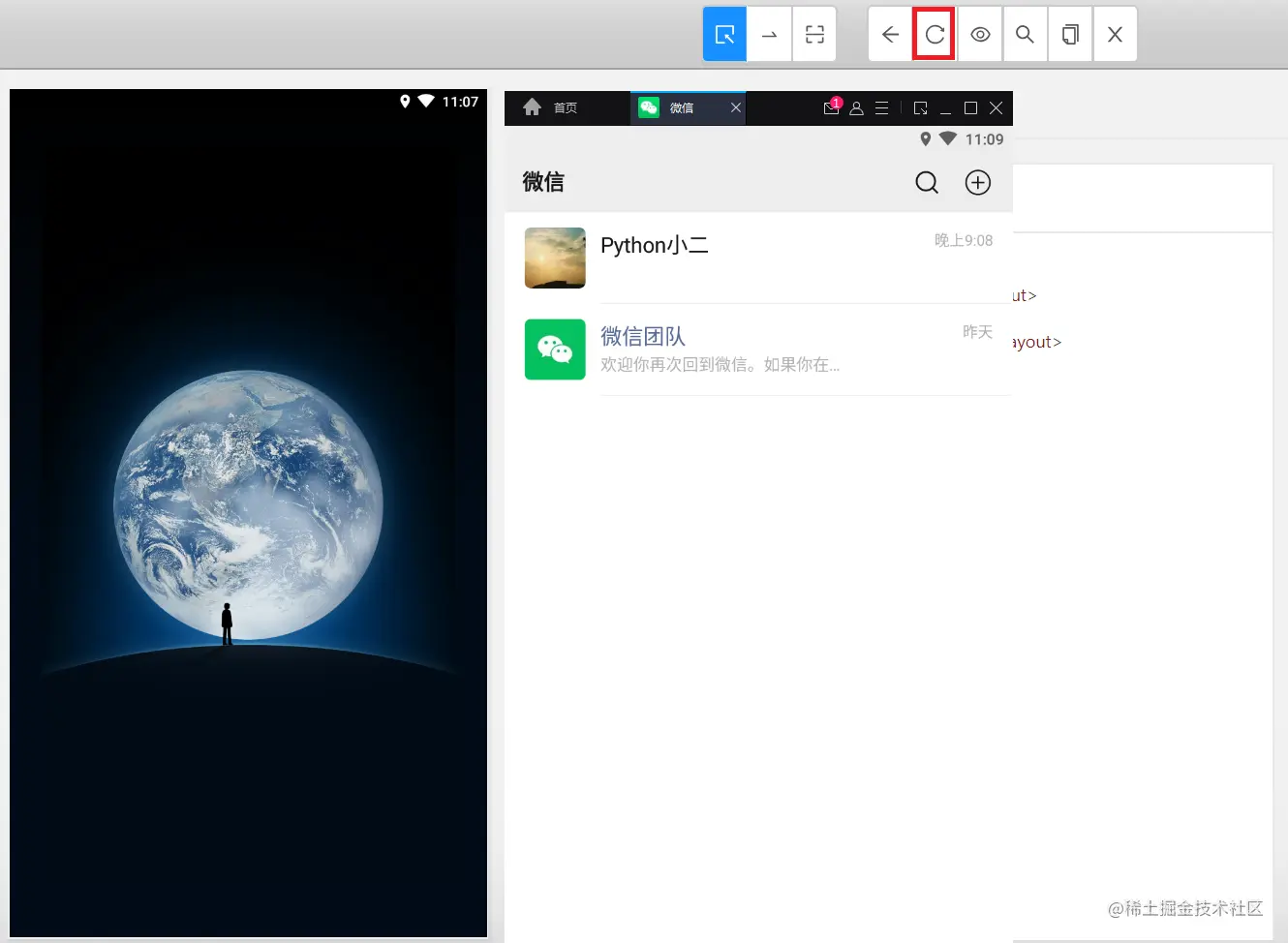The height and width of the screenshot is (943, 1288).
Task: Search in WeChat using the magnifier icon
Action: (927, 182)
